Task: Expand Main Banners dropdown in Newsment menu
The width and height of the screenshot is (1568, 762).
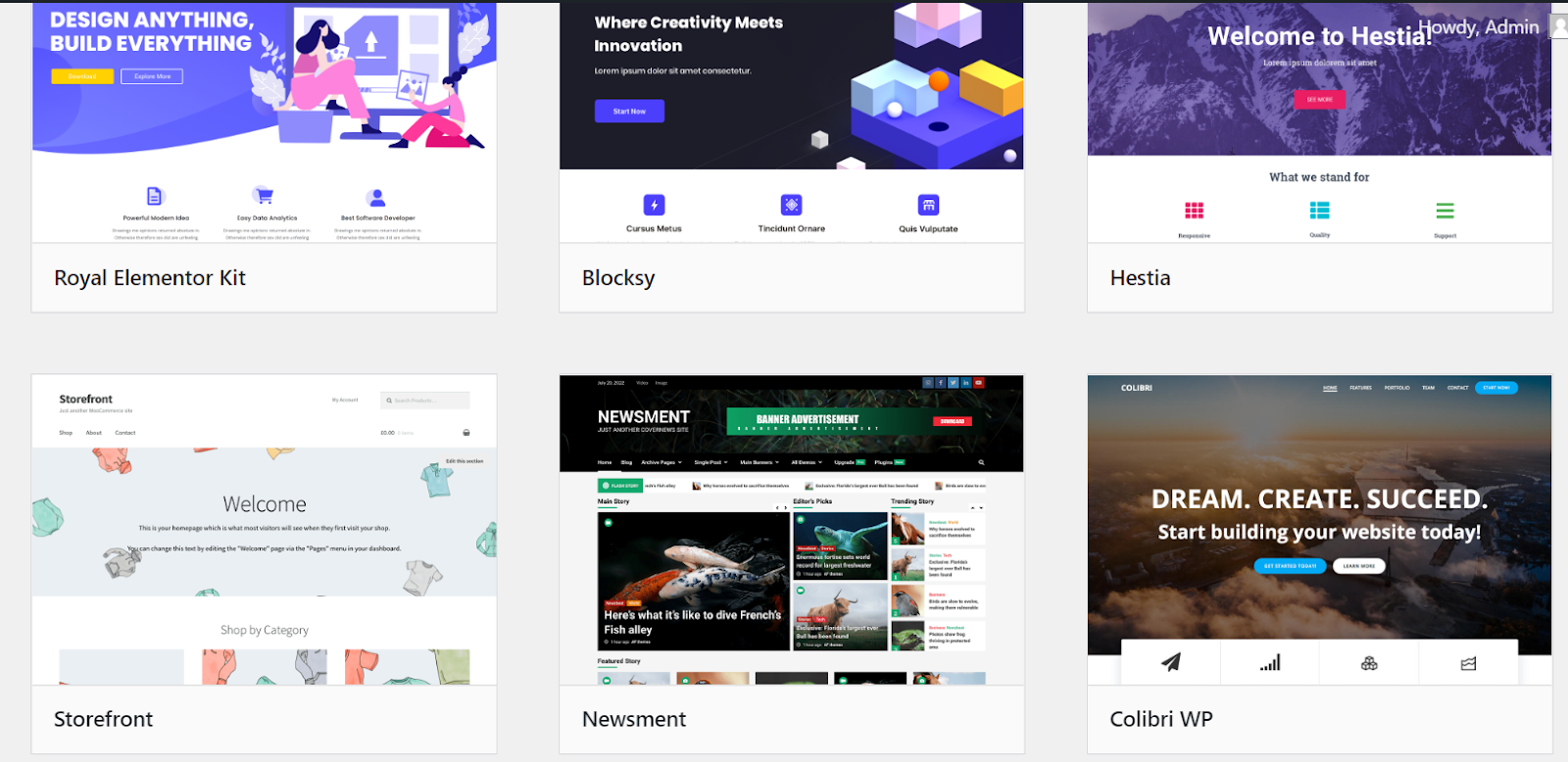Action: [759, 462]
